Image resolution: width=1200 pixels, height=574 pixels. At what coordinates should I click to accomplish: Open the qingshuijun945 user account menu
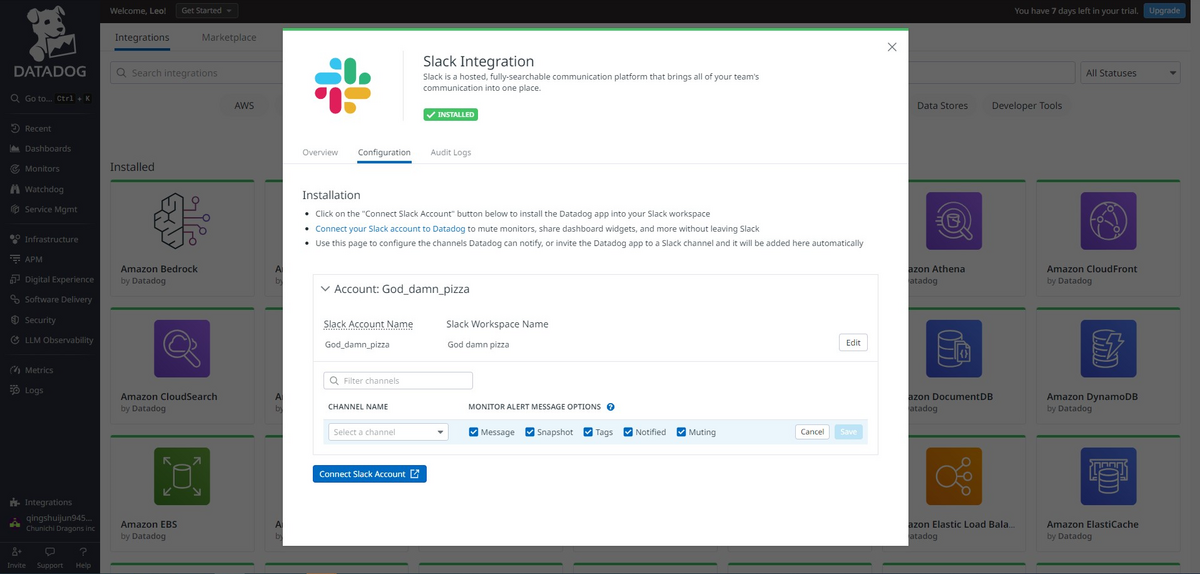52,523
